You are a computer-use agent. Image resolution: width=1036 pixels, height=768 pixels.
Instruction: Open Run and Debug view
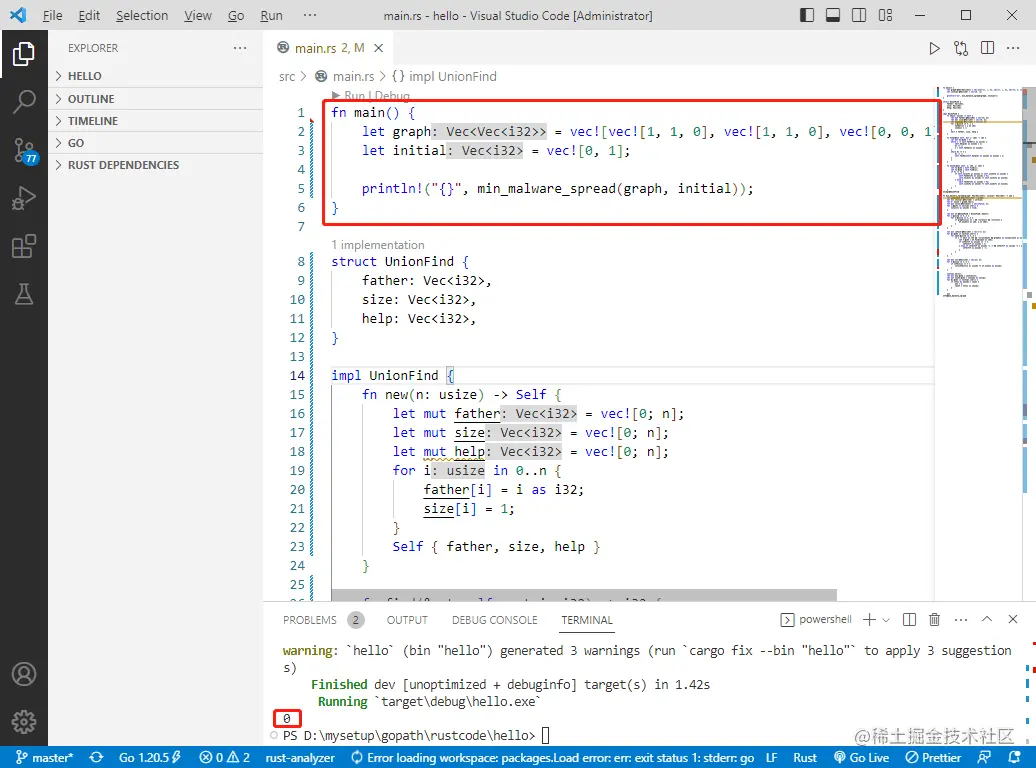[24, 198]
